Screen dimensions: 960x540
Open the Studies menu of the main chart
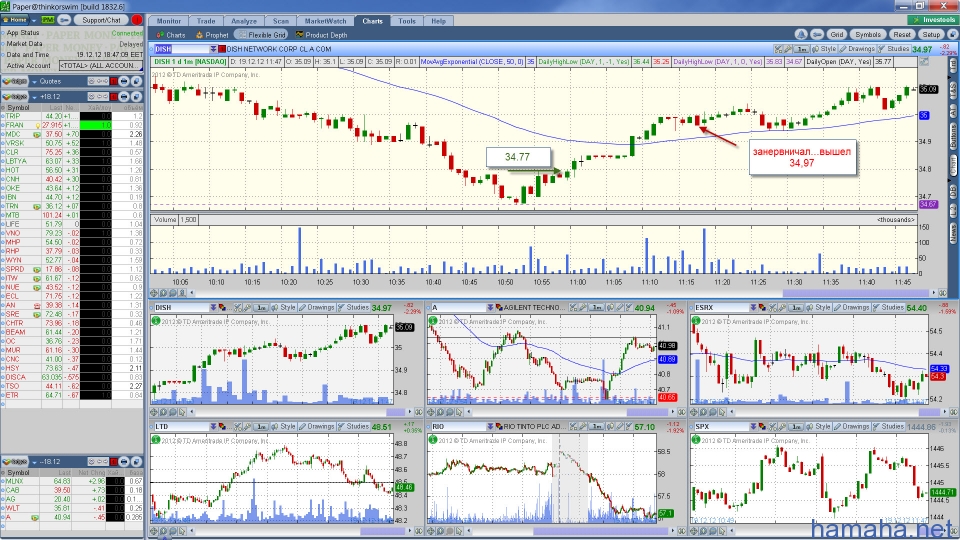(893, 49)
